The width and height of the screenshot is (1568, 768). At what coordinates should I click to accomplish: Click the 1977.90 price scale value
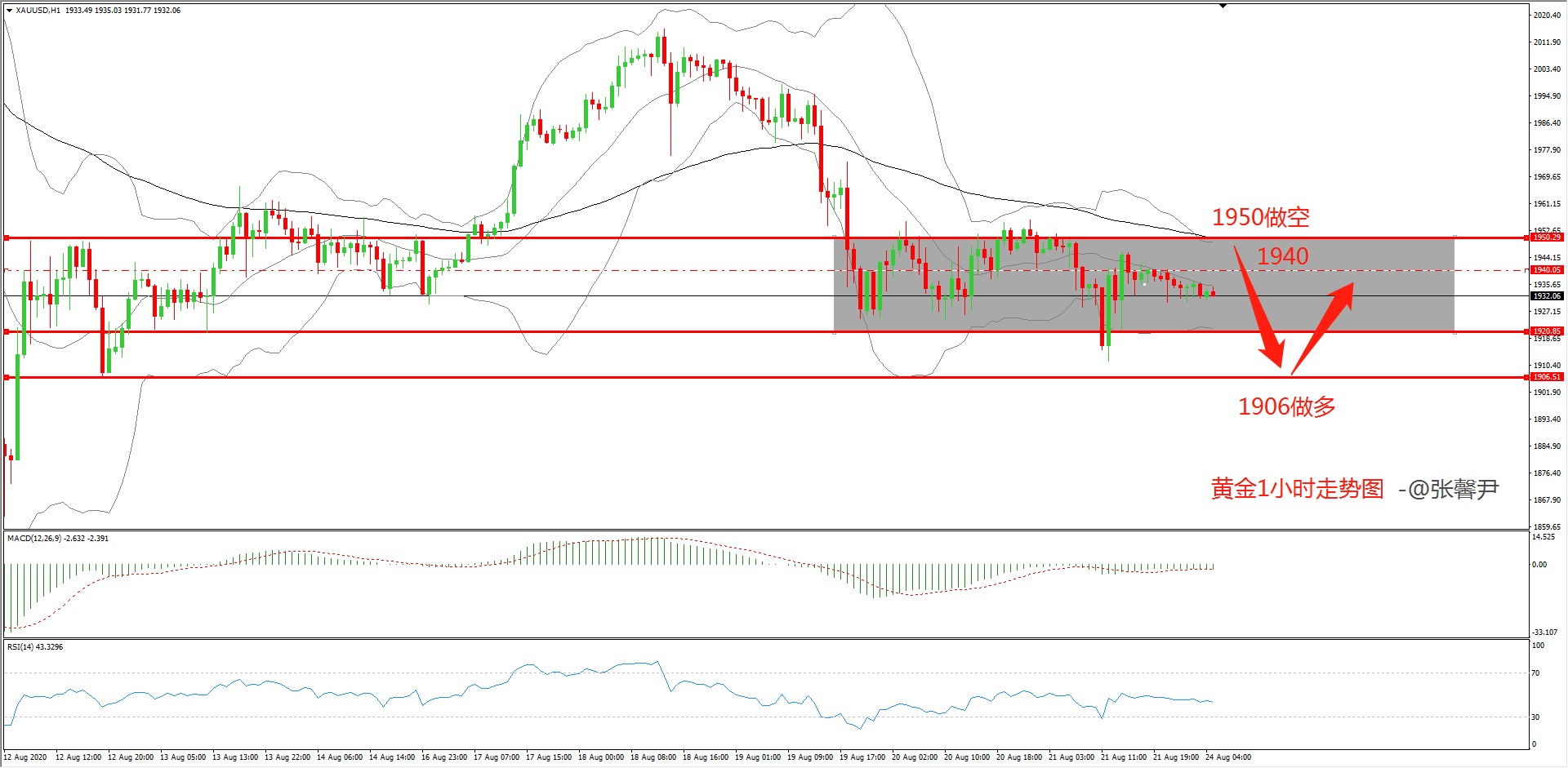click(1547, 150)
